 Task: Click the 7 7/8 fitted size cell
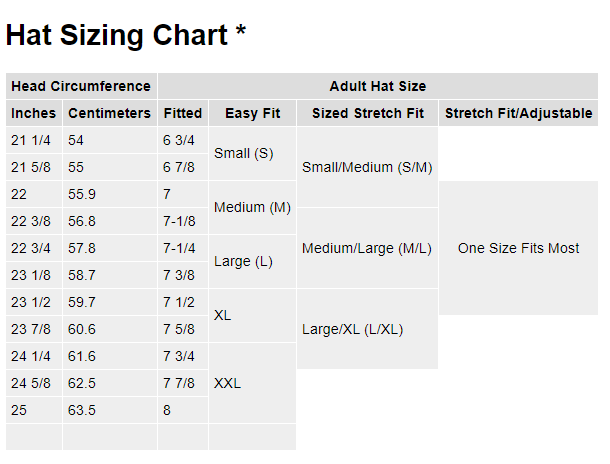tap(179, 383)
